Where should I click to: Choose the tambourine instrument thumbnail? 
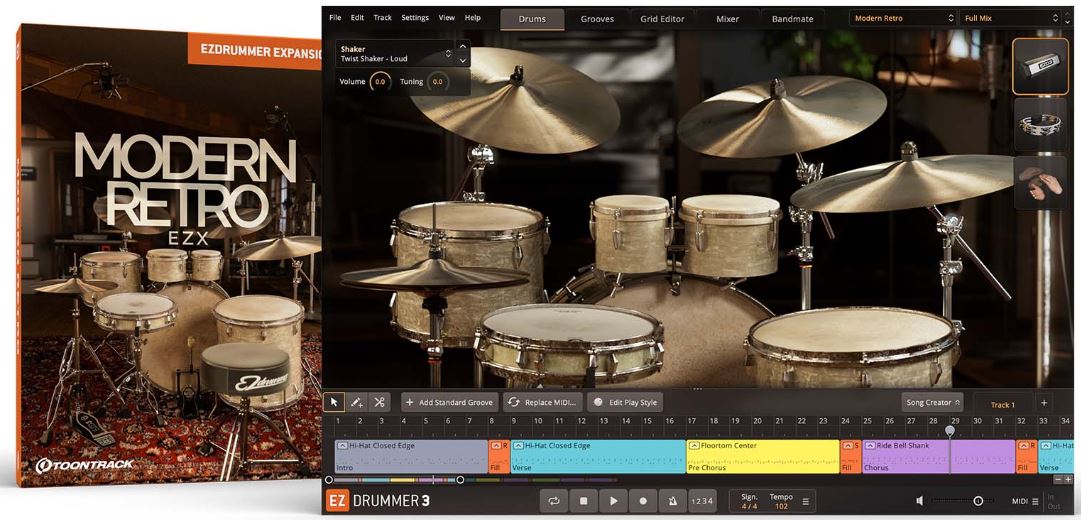coord(1040,125)
